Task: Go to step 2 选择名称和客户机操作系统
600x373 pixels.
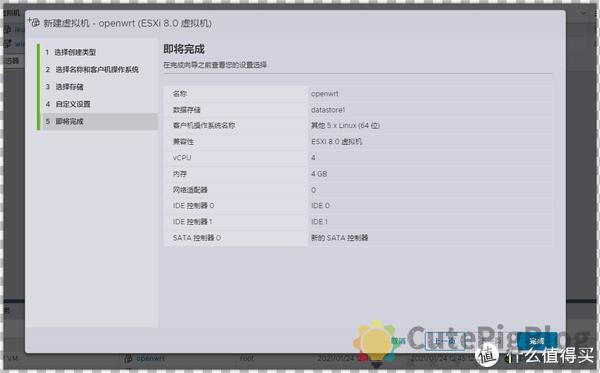Action: tap(92, 70)
